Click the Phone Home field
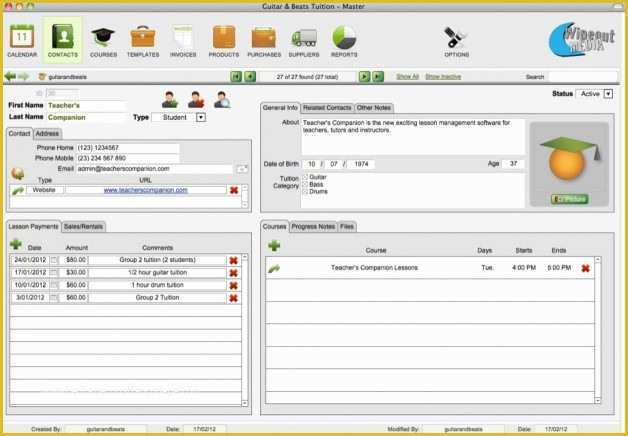 [x=127, y=148]
